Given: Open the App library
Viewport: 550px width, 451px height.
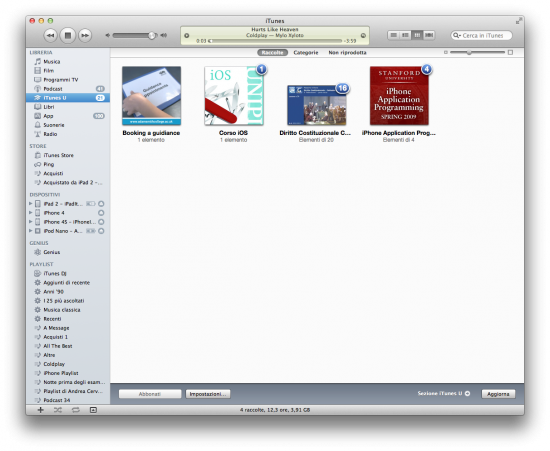Looking at the screenshot, I should click(x=48, y=116).
